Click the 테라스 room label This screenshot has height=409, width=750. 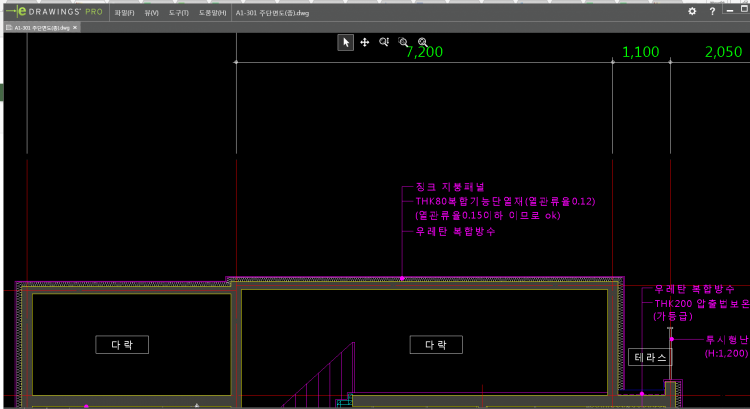pos(650,357)
